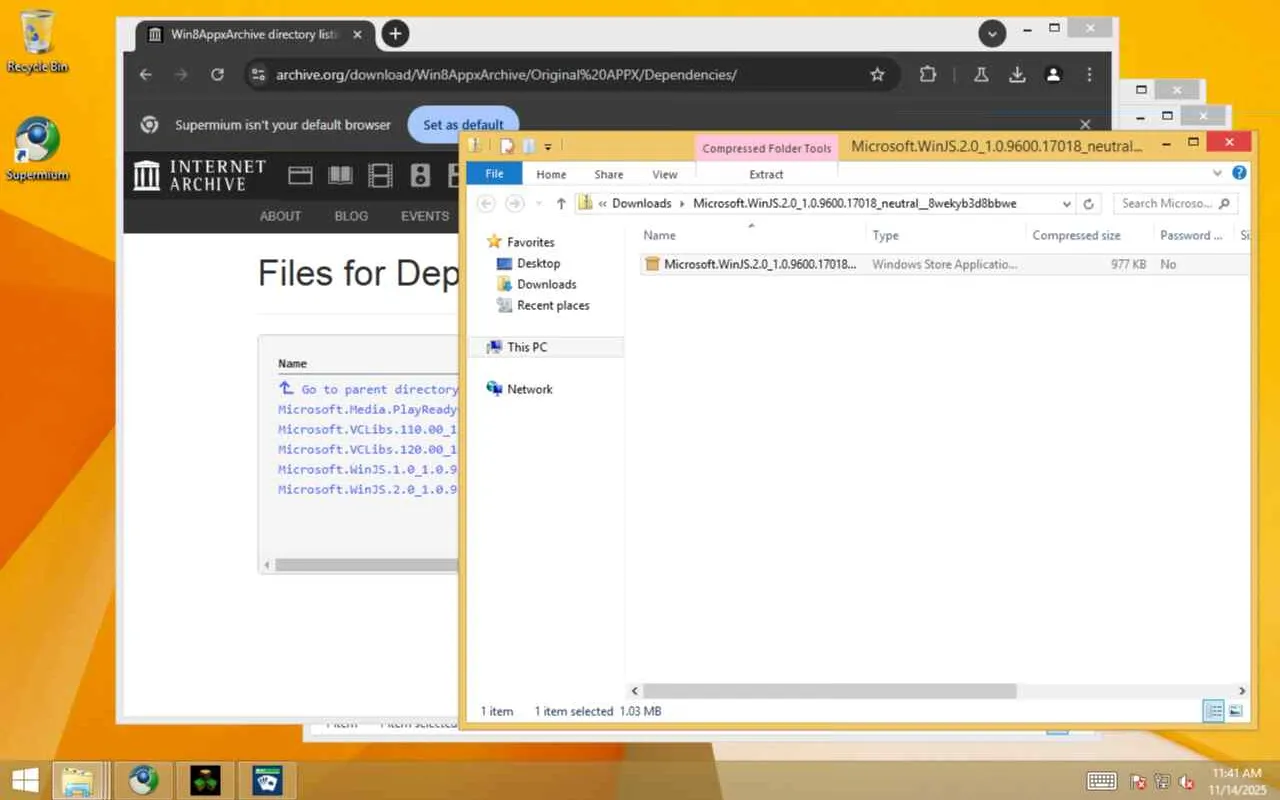Screen dimensions: 1280x800
Task: Open the Microsoft.VCLibs.120.00 file link
Action: (368, 449)
